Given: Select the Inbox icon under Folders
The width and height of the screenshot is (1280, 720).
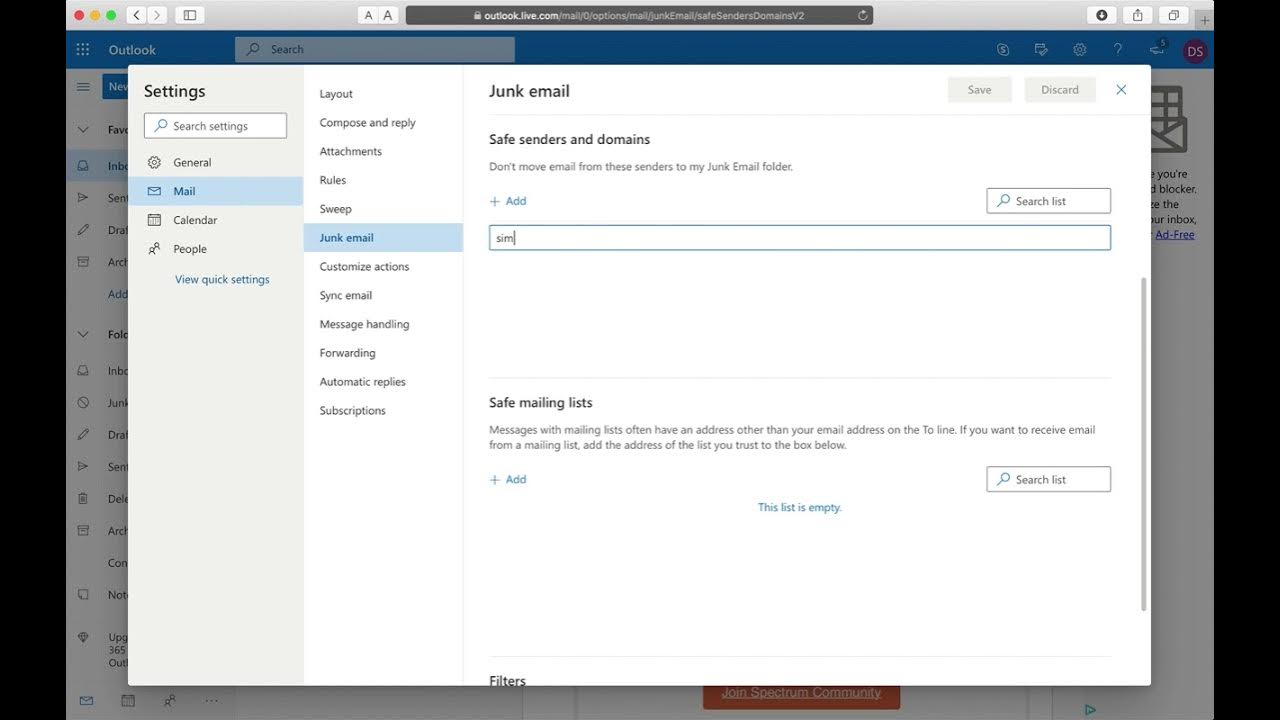Looking at the screenshot, I should coord(84,371).
